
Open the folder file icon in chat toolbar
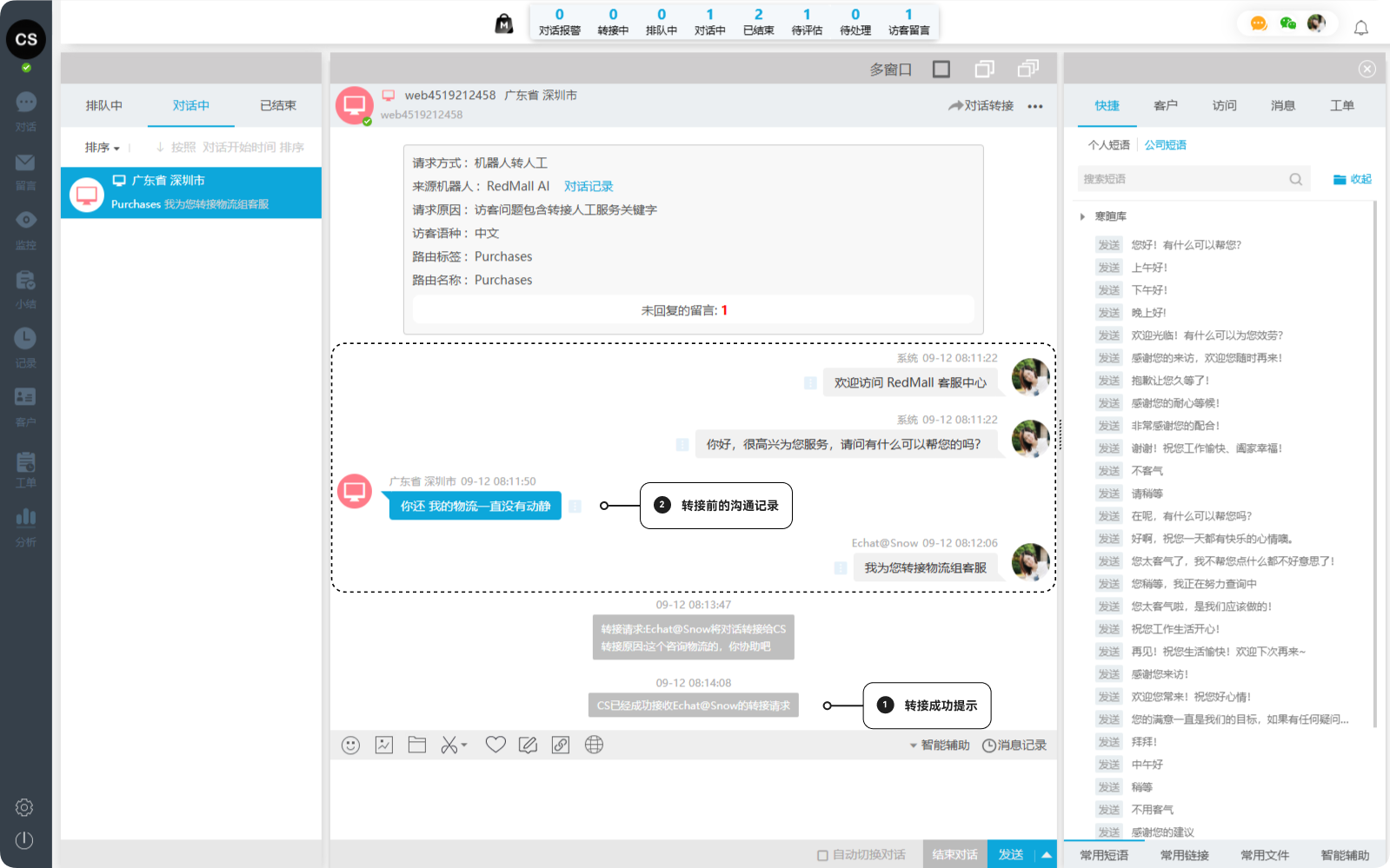[417, 745]
